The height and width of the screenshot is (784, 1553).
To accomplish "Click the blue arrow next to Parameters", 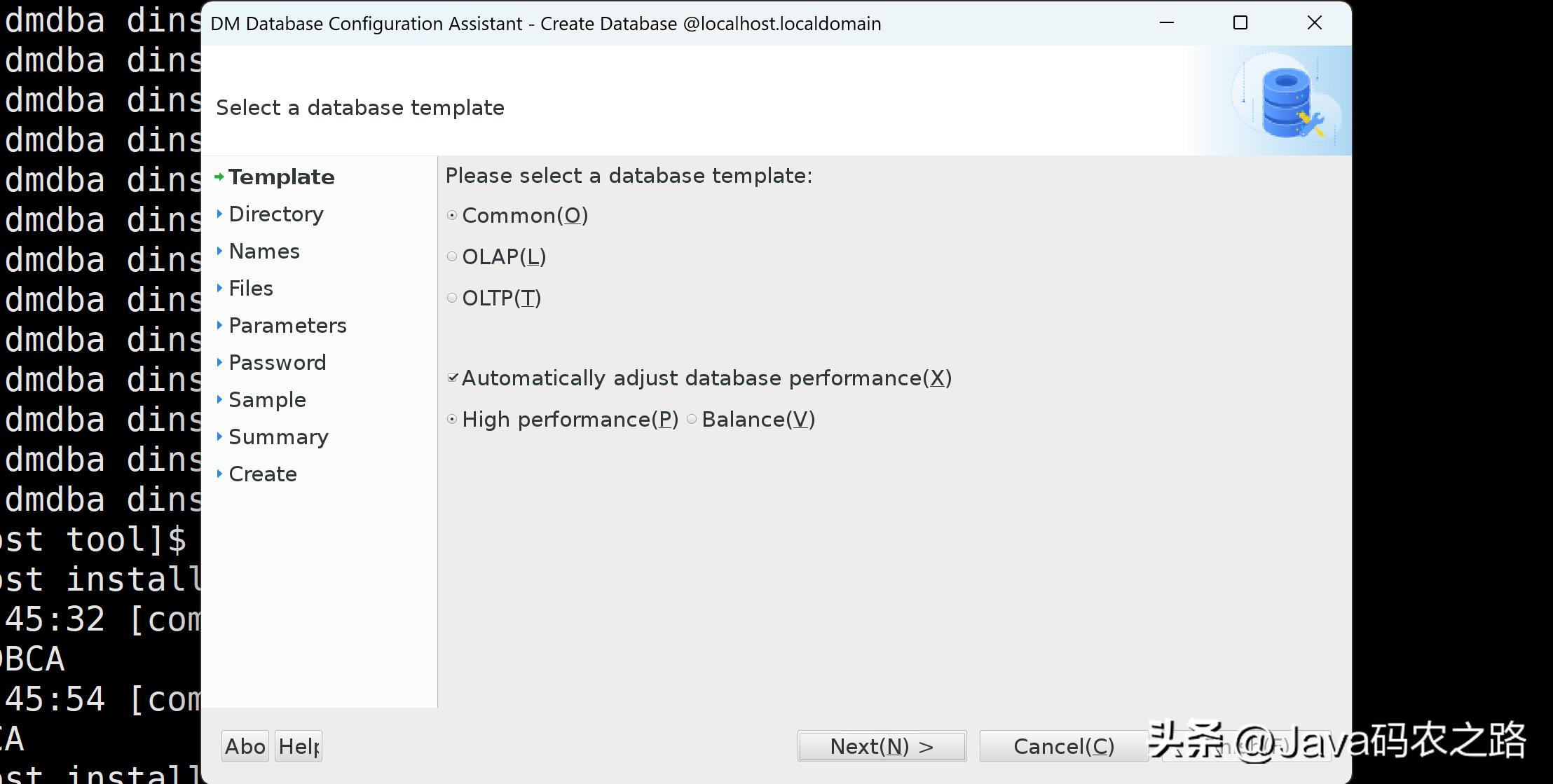I will coord(220,325).
